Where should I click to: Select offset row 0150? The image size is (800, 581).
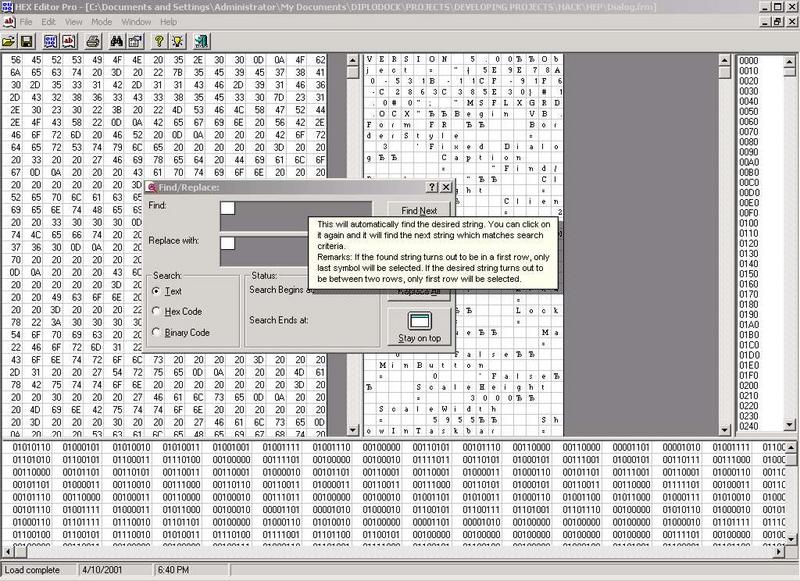[x=748, y=274]
